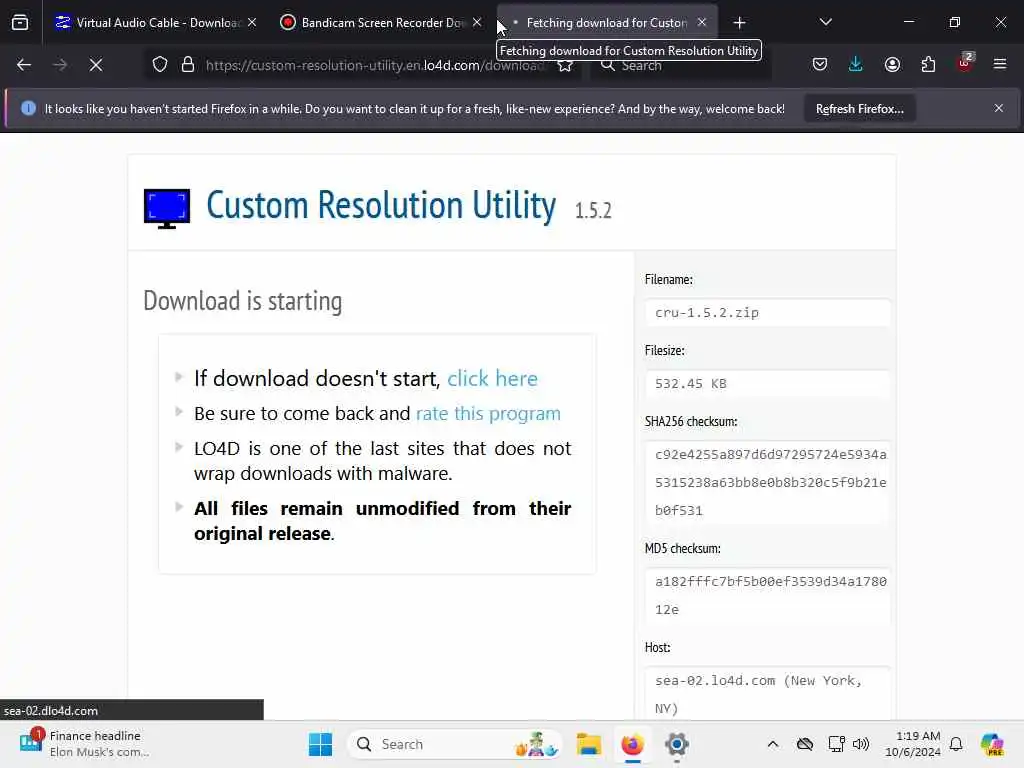Open Extensions puzzle icon
Screen dimensions: 1024x768
tap(928, 65)
